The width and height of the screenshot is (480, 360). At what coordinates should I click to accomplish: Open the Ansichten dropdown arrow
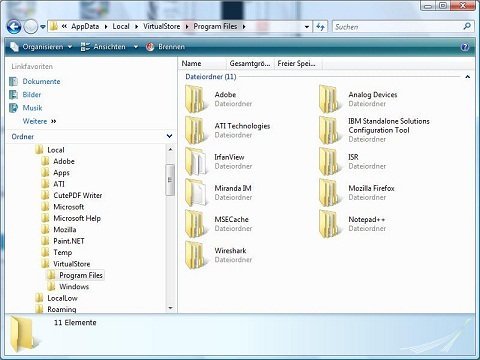pos(136,47)
